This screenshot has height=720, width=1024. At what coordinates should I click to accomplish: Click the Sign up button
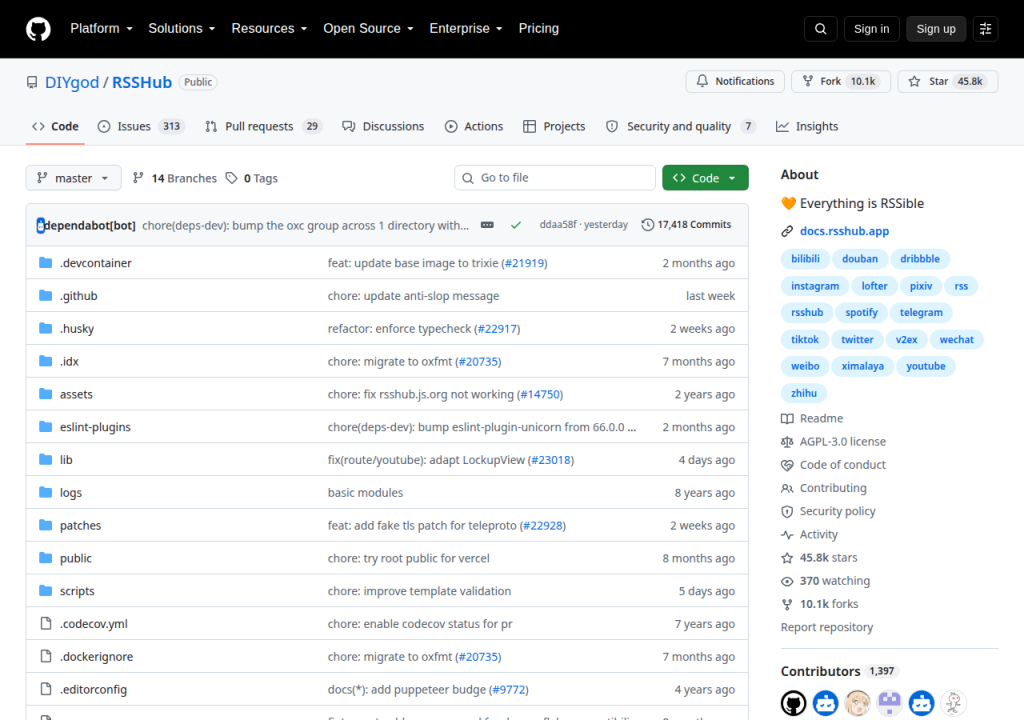936,29
